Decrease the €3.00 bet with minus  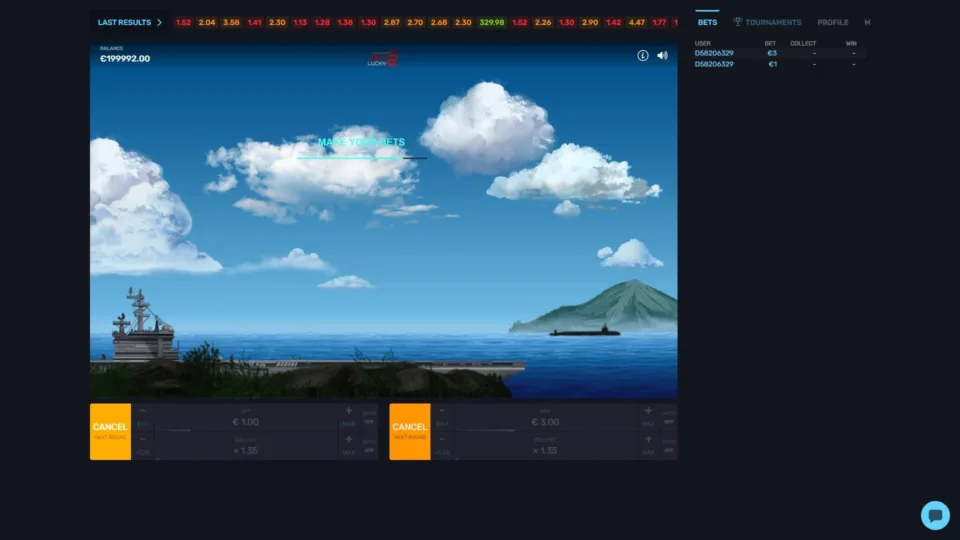tap(442, 411)
